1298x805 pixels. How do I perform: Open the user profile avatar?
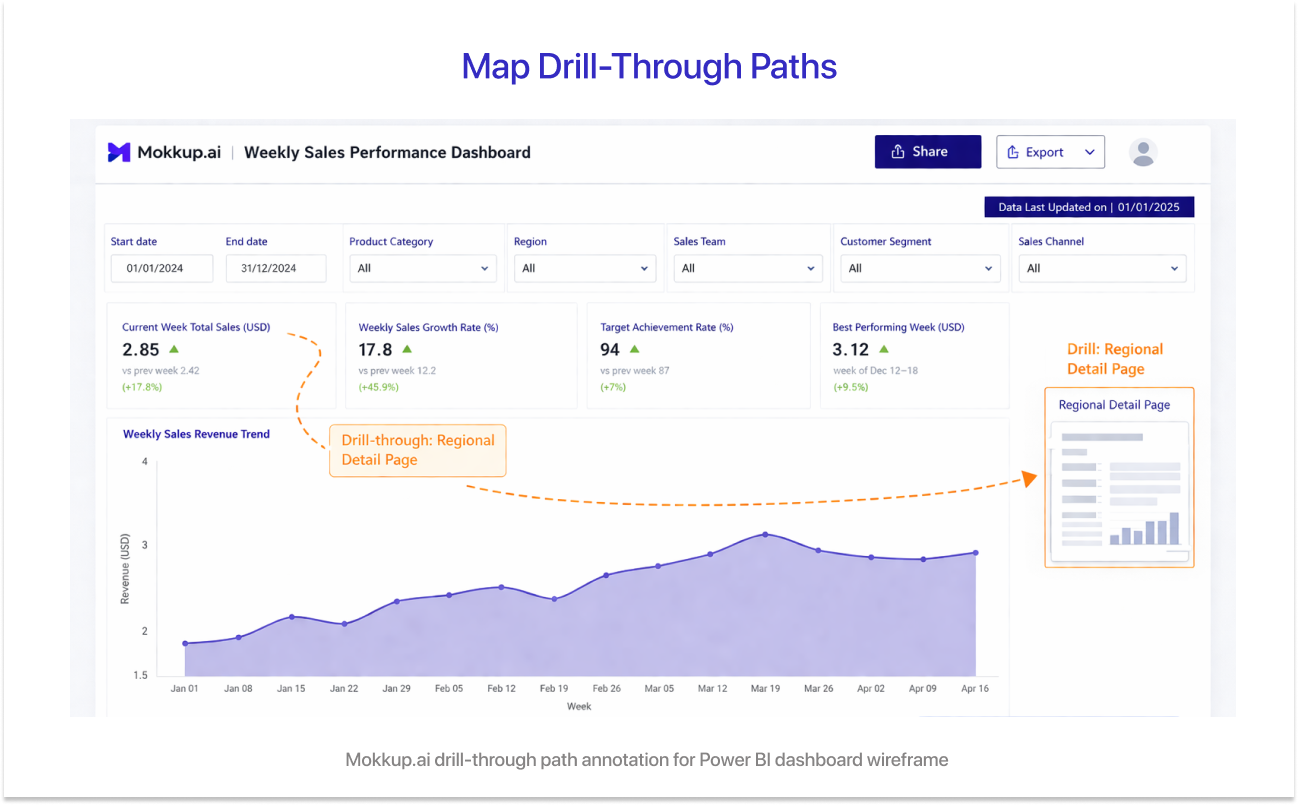[1143, 152]
